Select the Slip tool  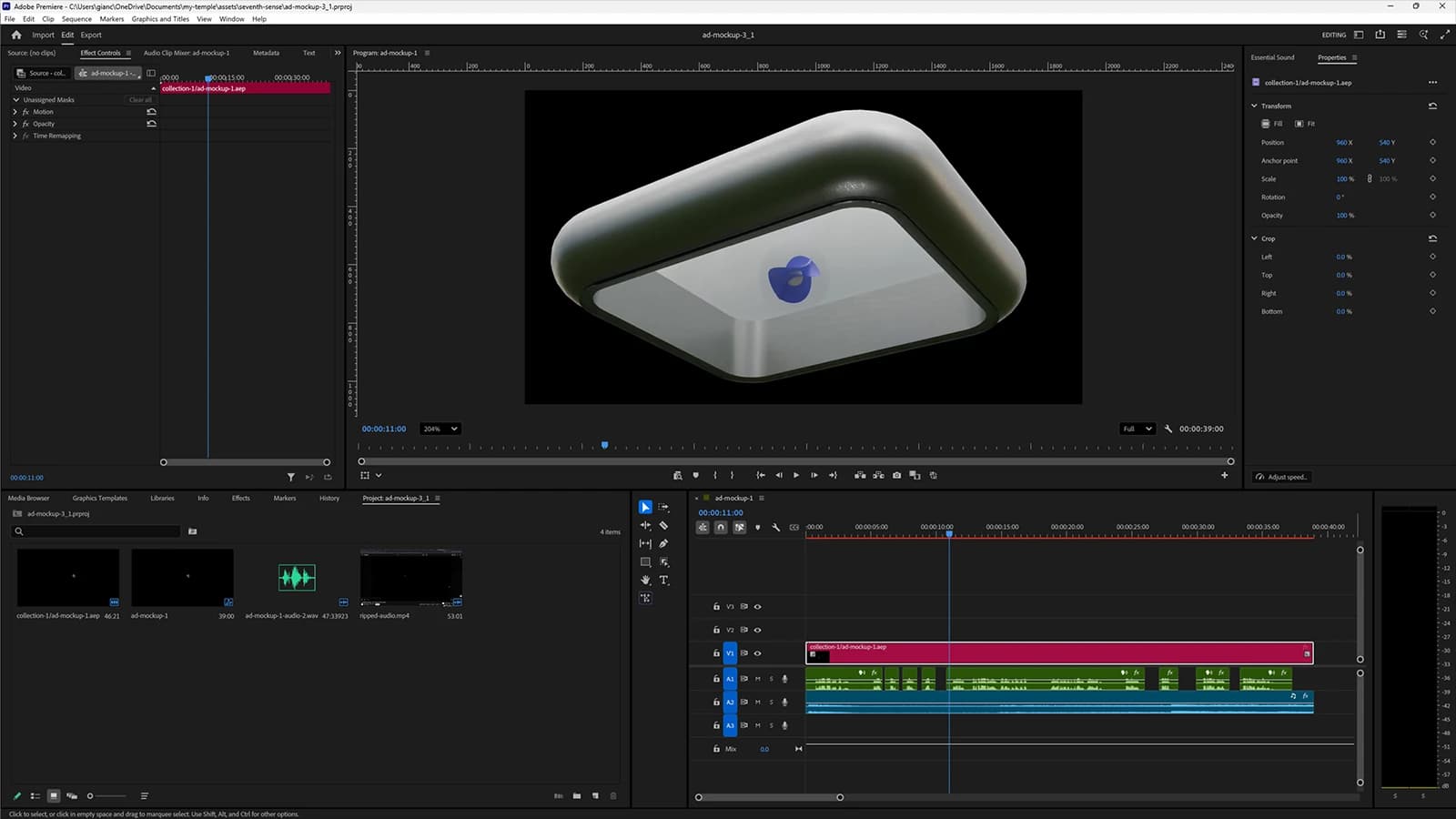point(645,543)
